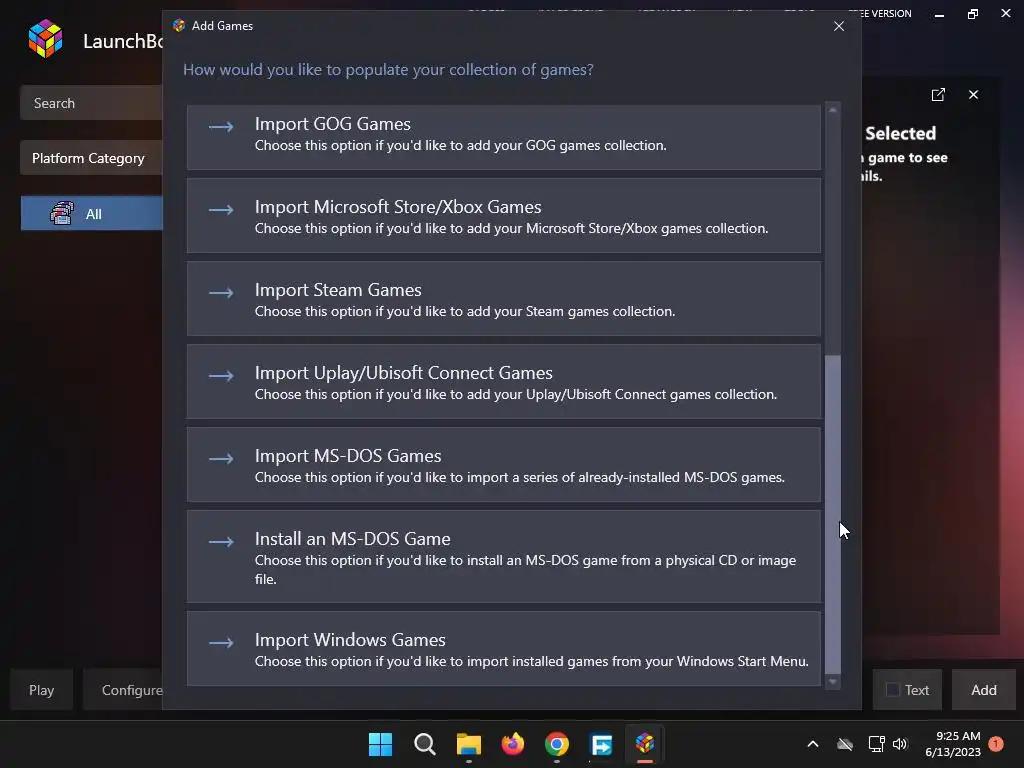
Task: Close the game details side panel
Action: point(974,95)
